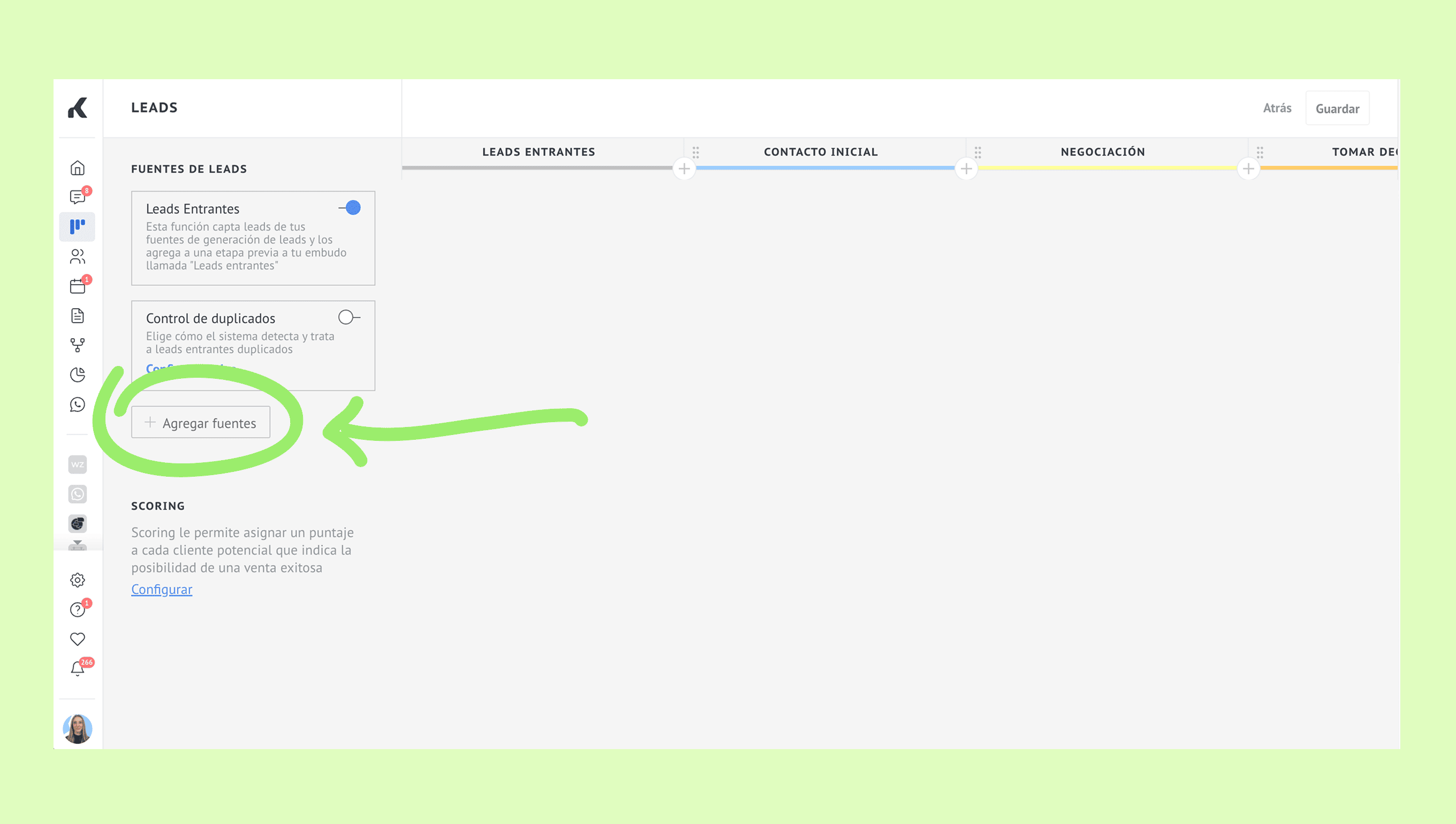Screen dimensions: 1456x824
Task: Click the Agregar fuentes button
Action: pos(201,423)
